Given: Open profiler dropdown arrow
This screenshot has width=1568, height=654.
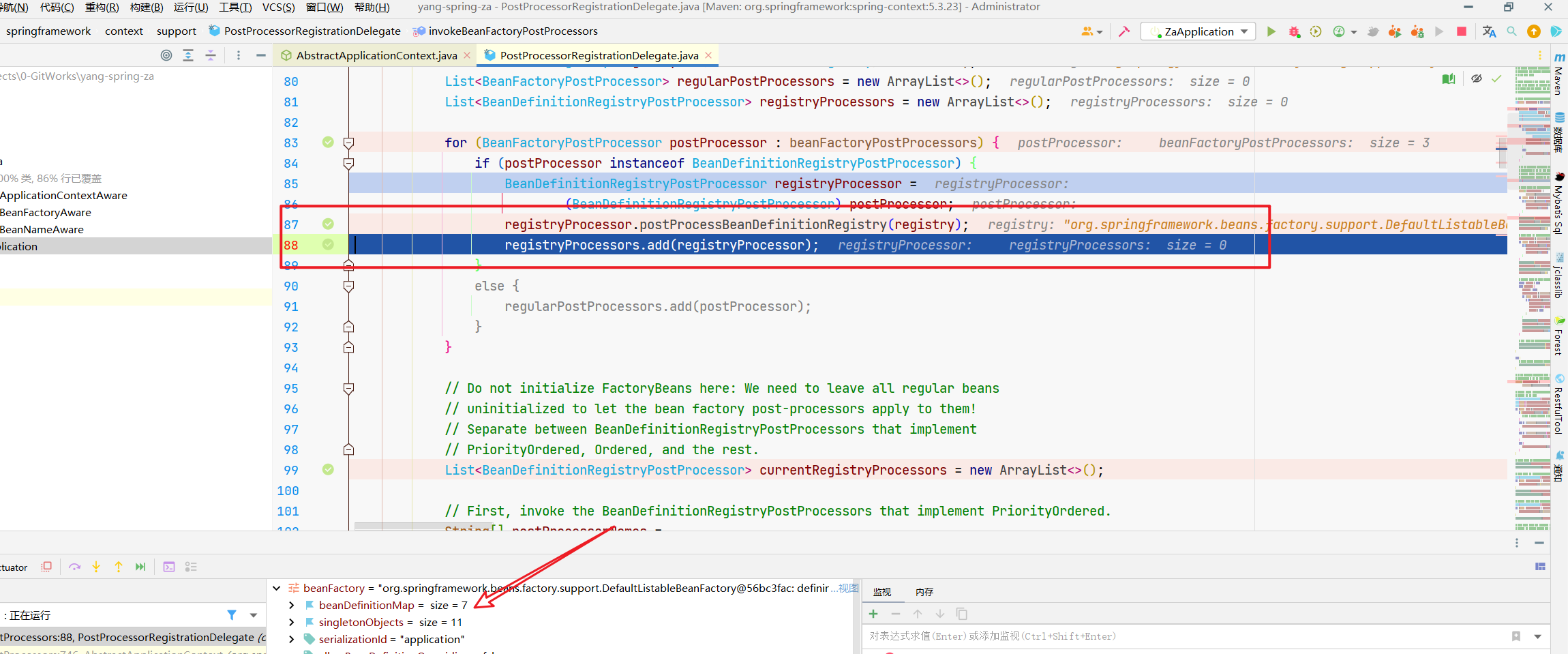Looking at the screenshot, I should (1354, 32).
